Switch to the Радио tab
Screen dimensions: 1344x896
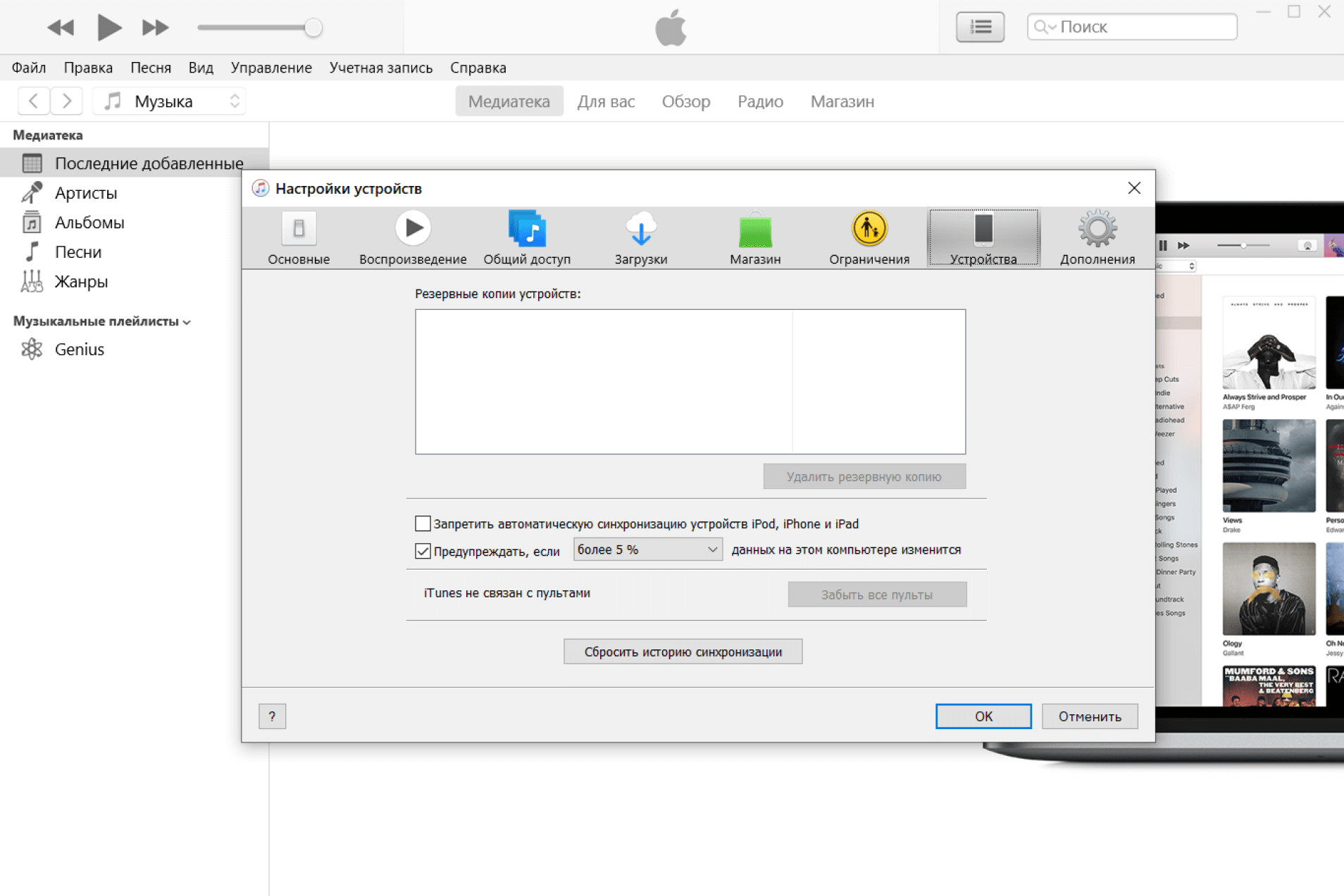760,101
